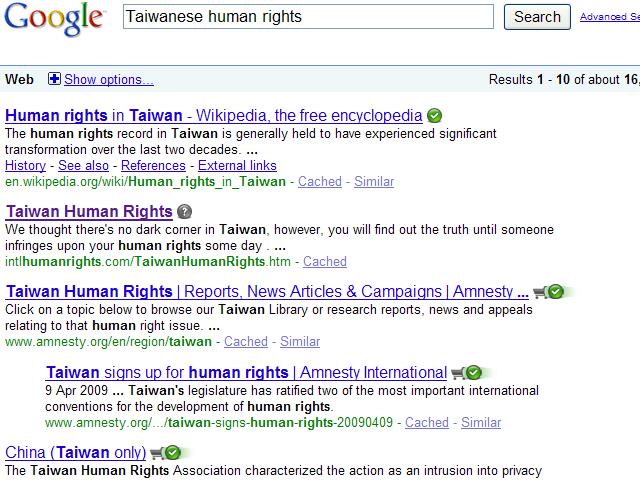This screenshot has width=640, height=480.
Task: Click gray question mark beside Taiwan Human Rights
Action: point(184,211)
